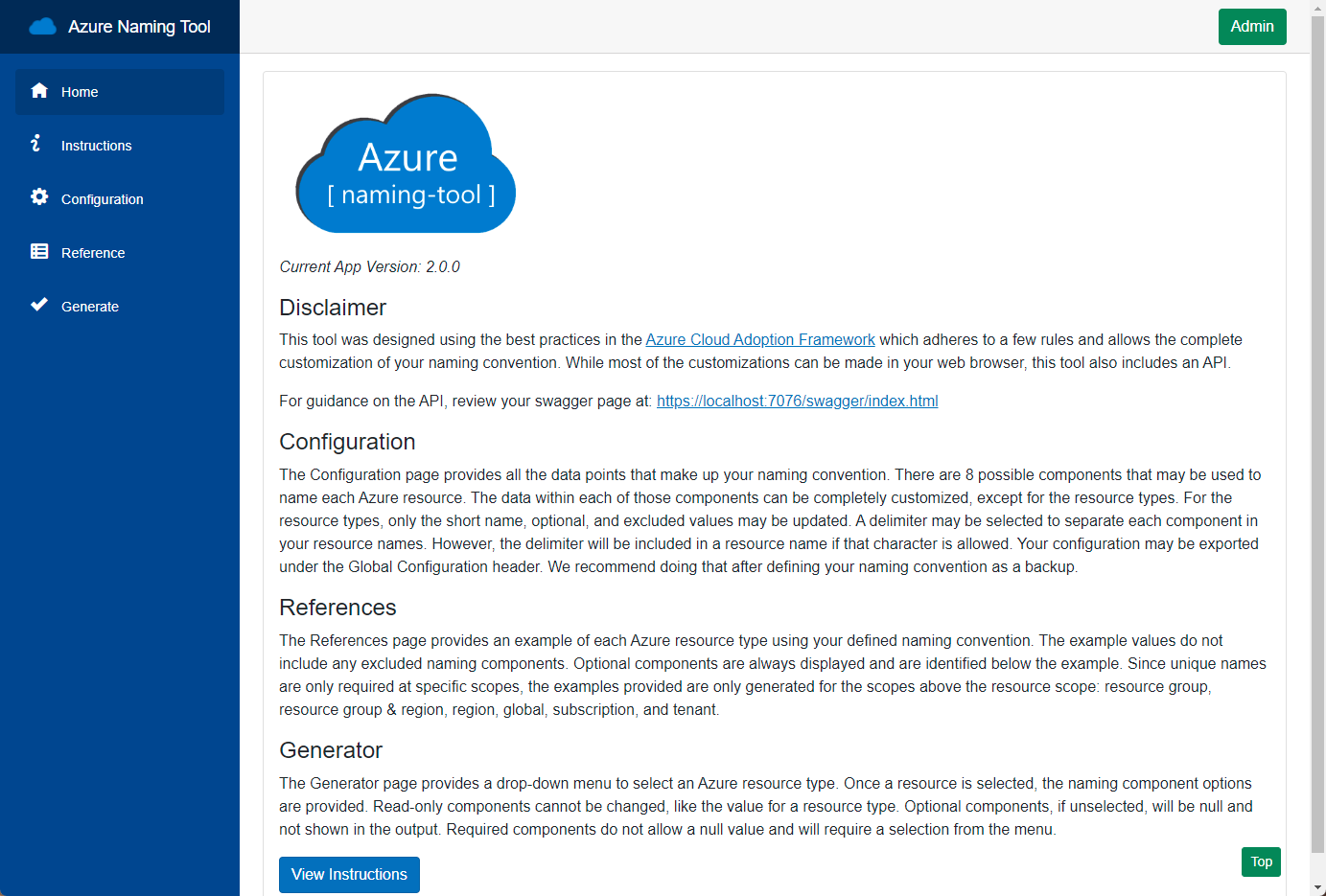Navigate to the Reference page label
1326x896 pixels.
pyautogui.click(x=93, y=253)
